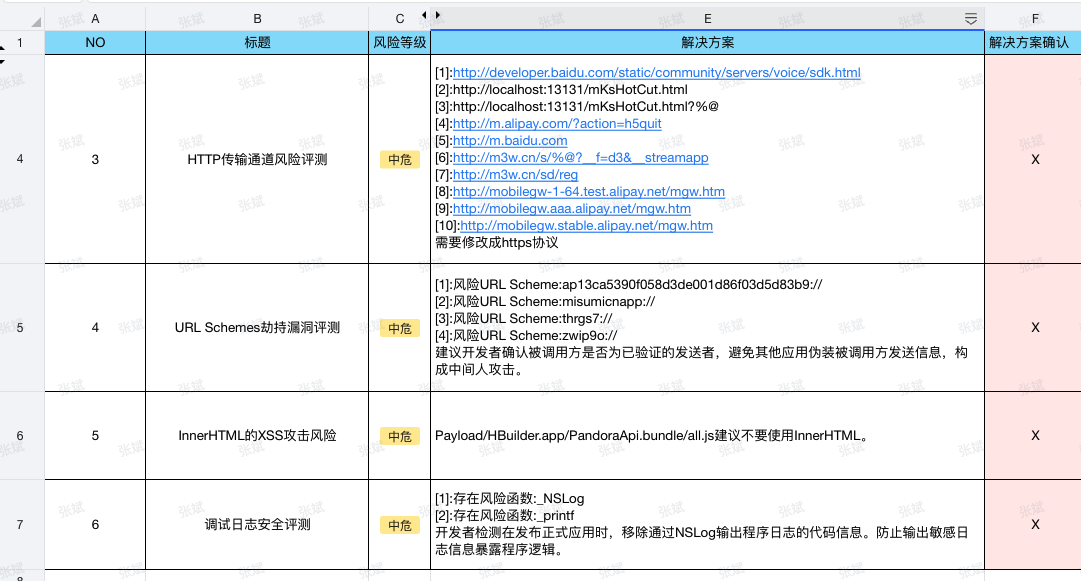Viewport: 1081px width, 581px height.
Task: Select the URL Schemes劫持漏洞评测 title cell
Action: (257, 328)
